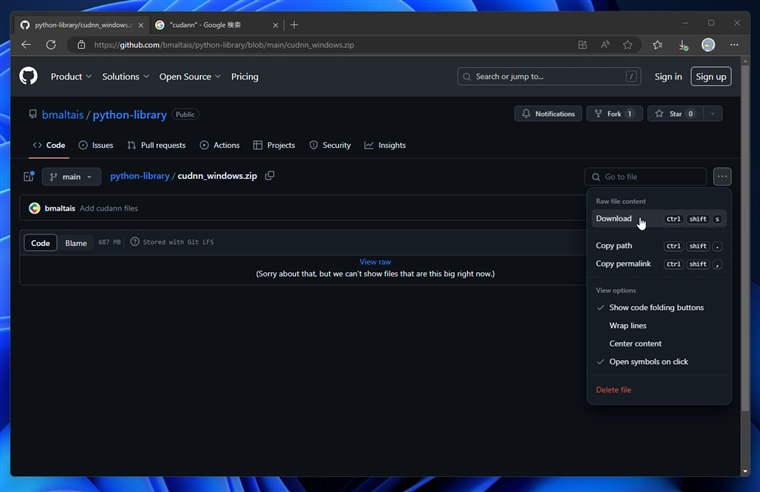The height and width of the screenshot is (492, 760).
Task: Click the bmaltais commit author name
Action: (60, 208)
